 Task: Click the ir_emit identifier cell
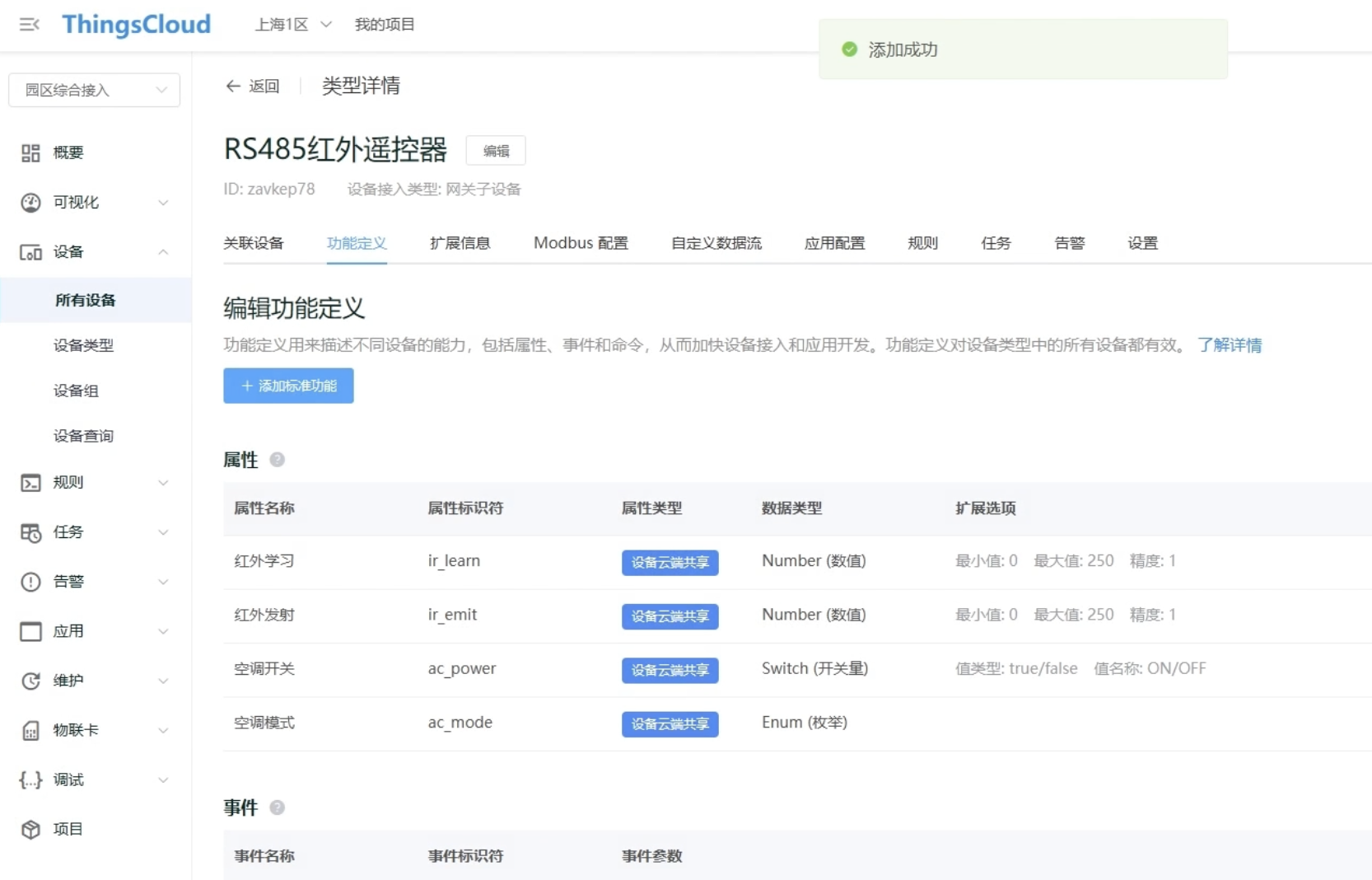pyautogui.click(x=452, y=615)
